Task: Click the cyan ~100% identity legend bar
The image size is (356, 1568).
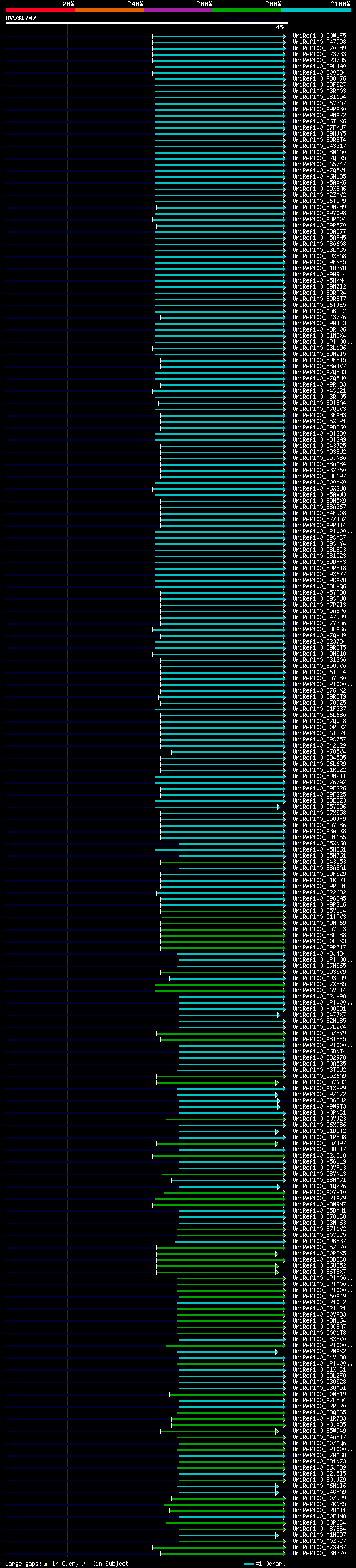Action: point(317,10)
